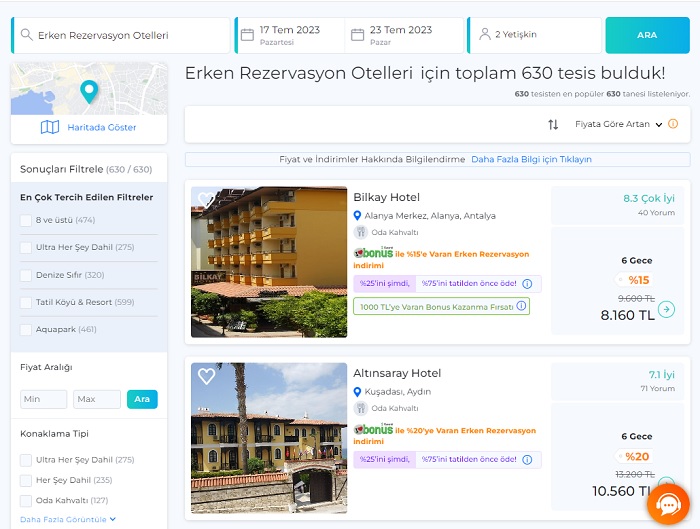Open 17 Tem 2023 check-in date picker
Screen dimensions: 700x529
[x=290, y=35]
